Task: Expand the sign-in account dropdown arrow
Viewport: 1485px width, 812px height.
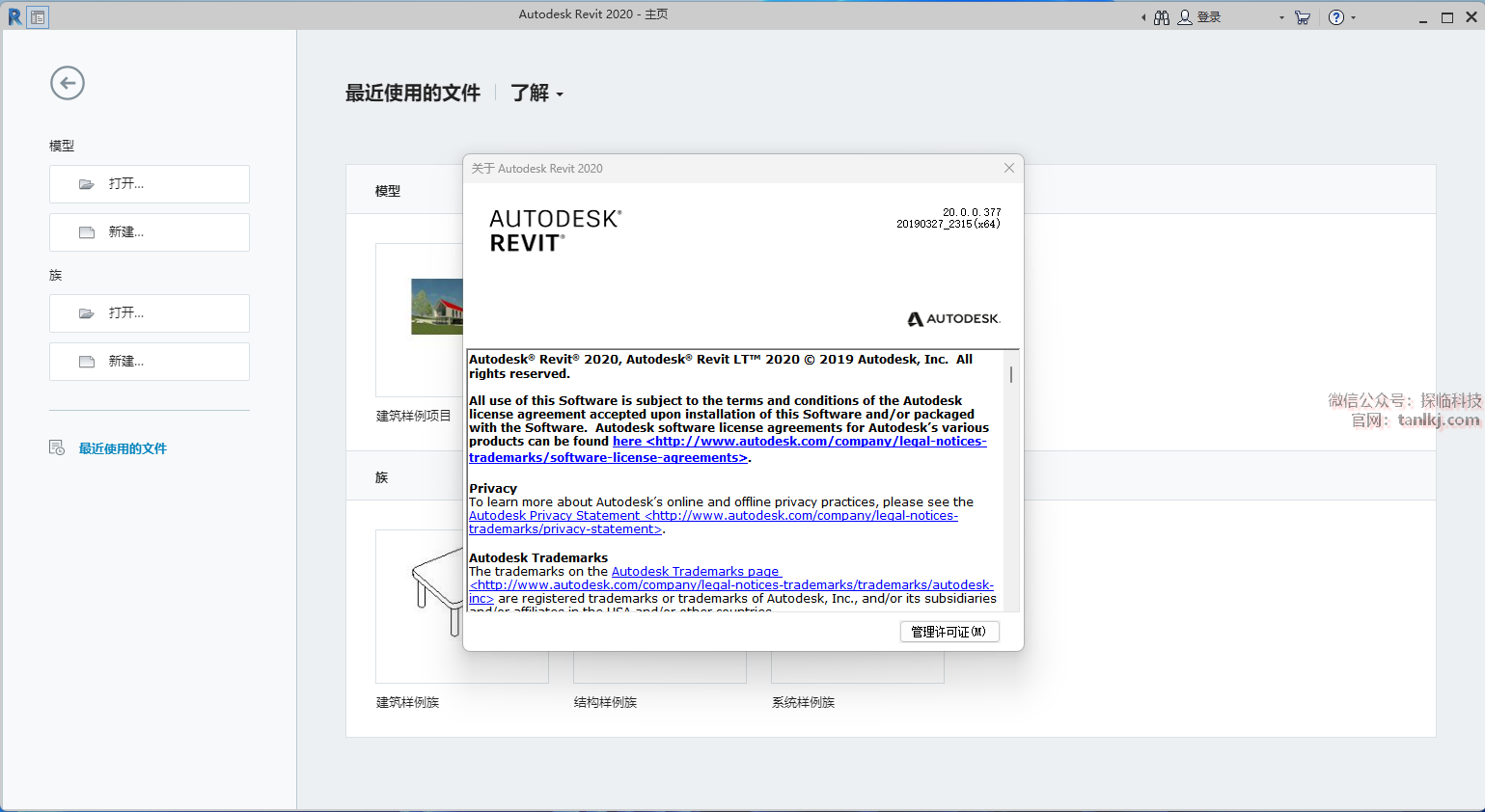Action: click(x=1281, y=17)
